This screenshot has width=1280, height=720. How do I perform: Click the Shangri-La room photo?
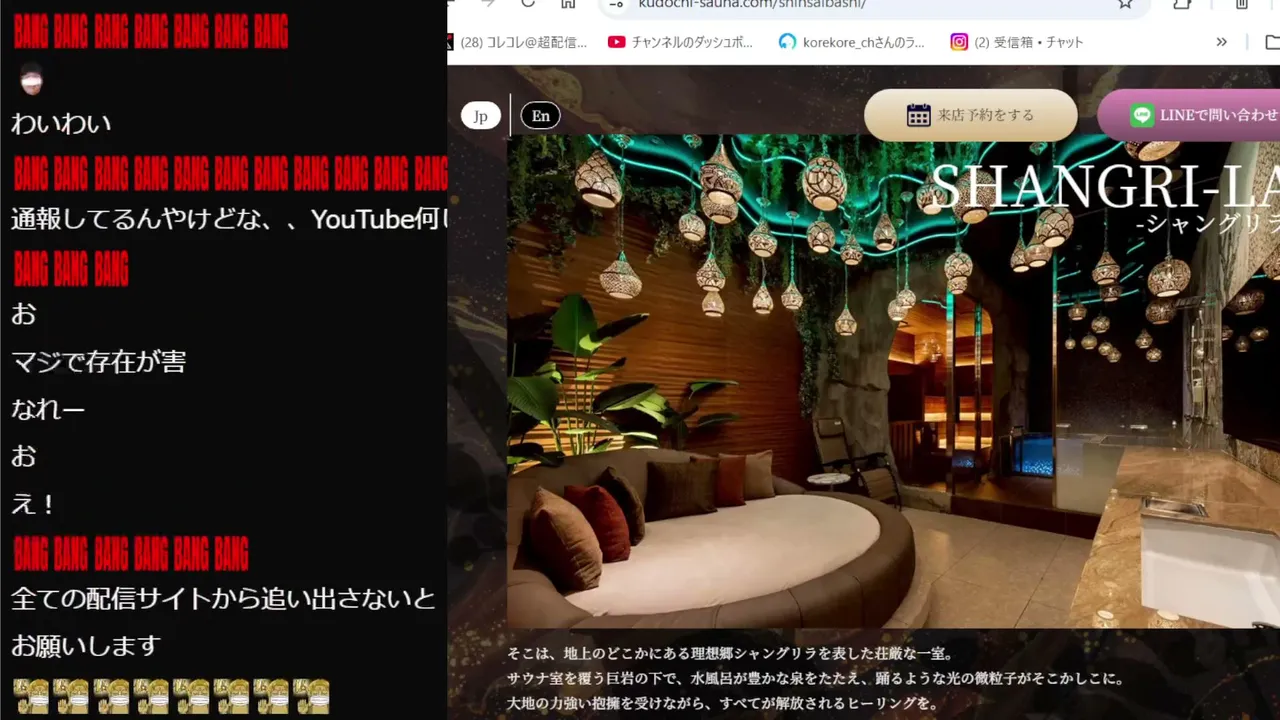(893, 381)
